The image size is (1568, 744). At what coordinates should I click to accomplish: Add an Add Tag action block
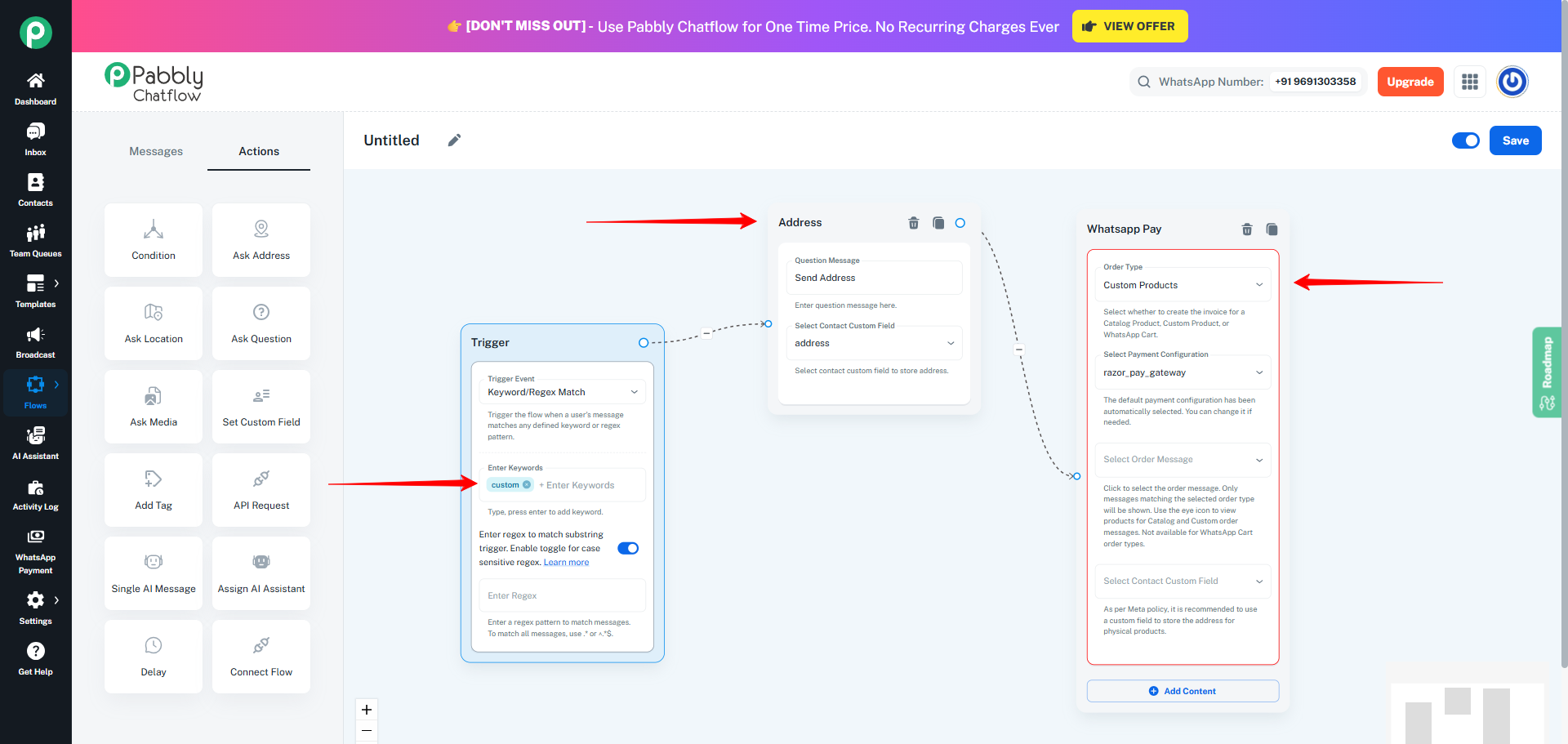(x=154, y=490)
